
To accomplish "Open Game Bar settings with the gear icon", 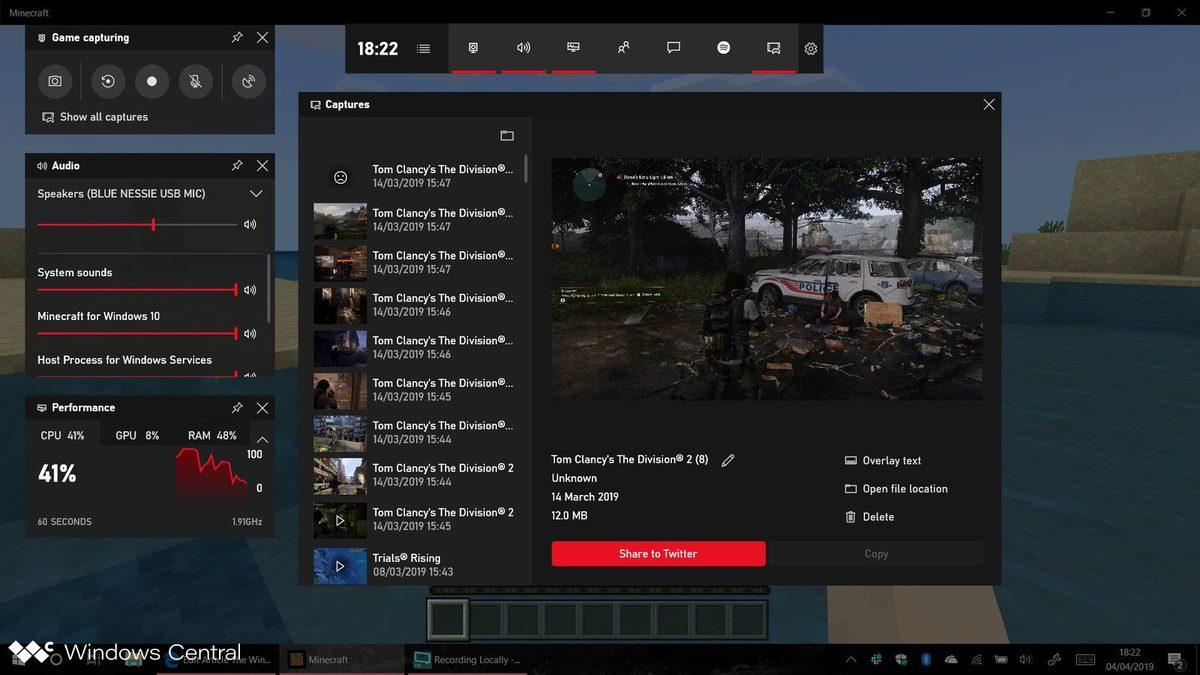I will tap(810, 47).
